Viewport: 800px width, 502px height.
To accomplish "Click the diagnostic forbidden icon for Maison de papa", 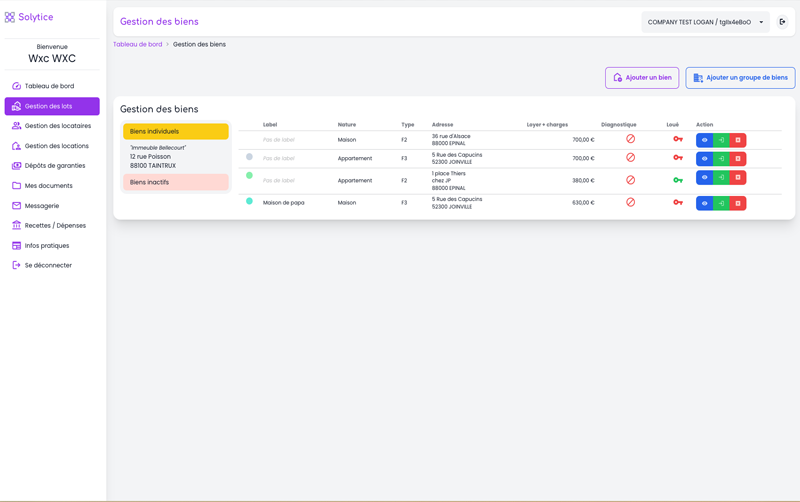I will pos(630,202).
